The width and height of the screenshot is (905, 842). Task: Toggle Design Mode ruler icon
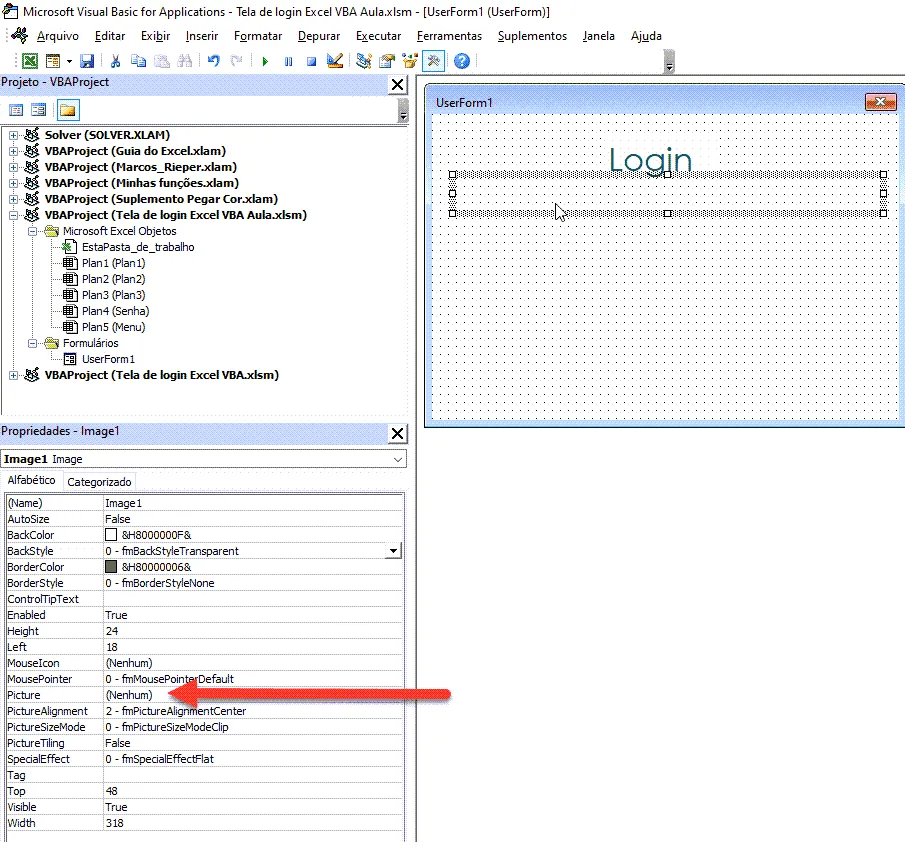(x=335, y=61)
